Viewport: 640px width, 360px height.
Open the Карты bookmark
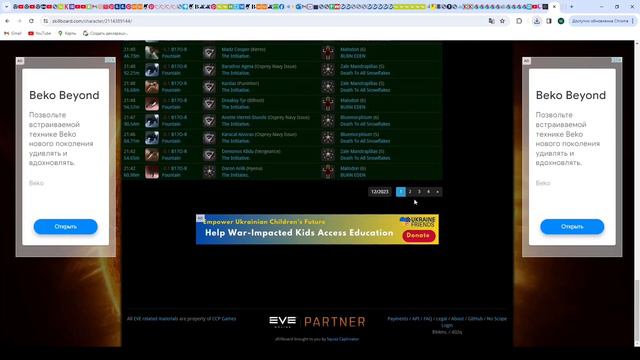pos(67,33)
